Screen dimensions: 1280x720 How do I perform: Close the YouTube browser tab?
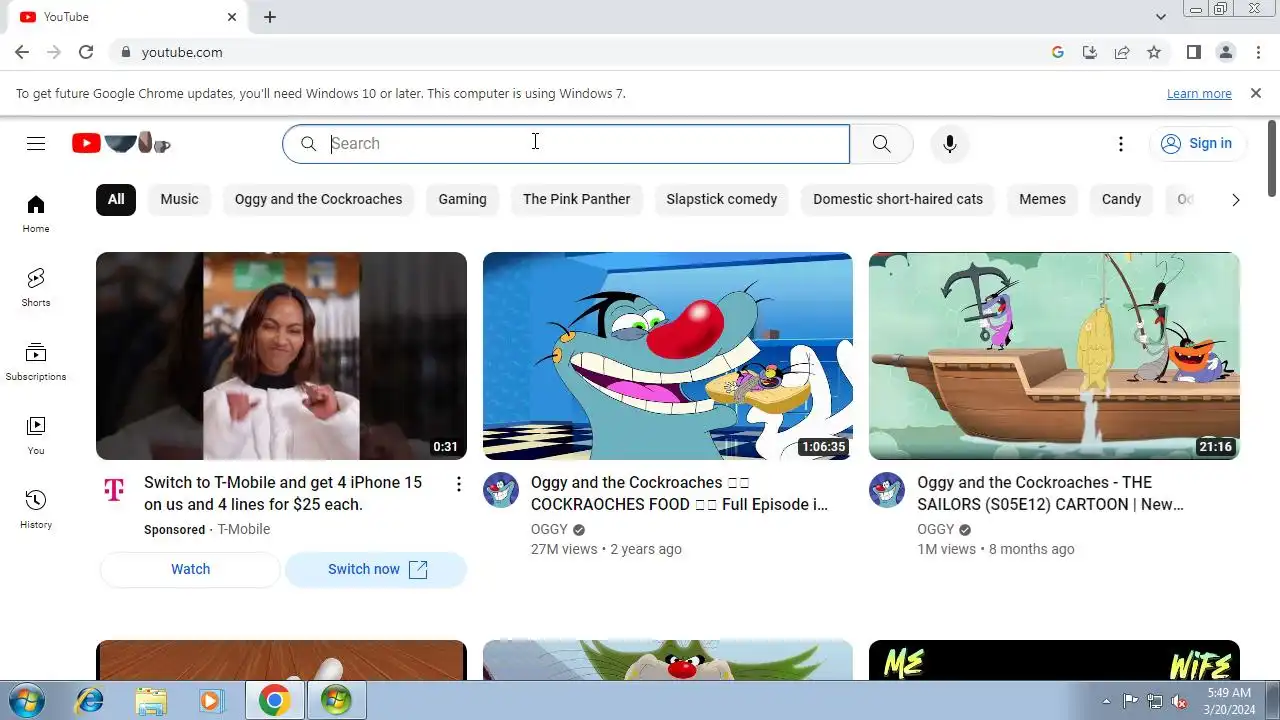point(232,17)
